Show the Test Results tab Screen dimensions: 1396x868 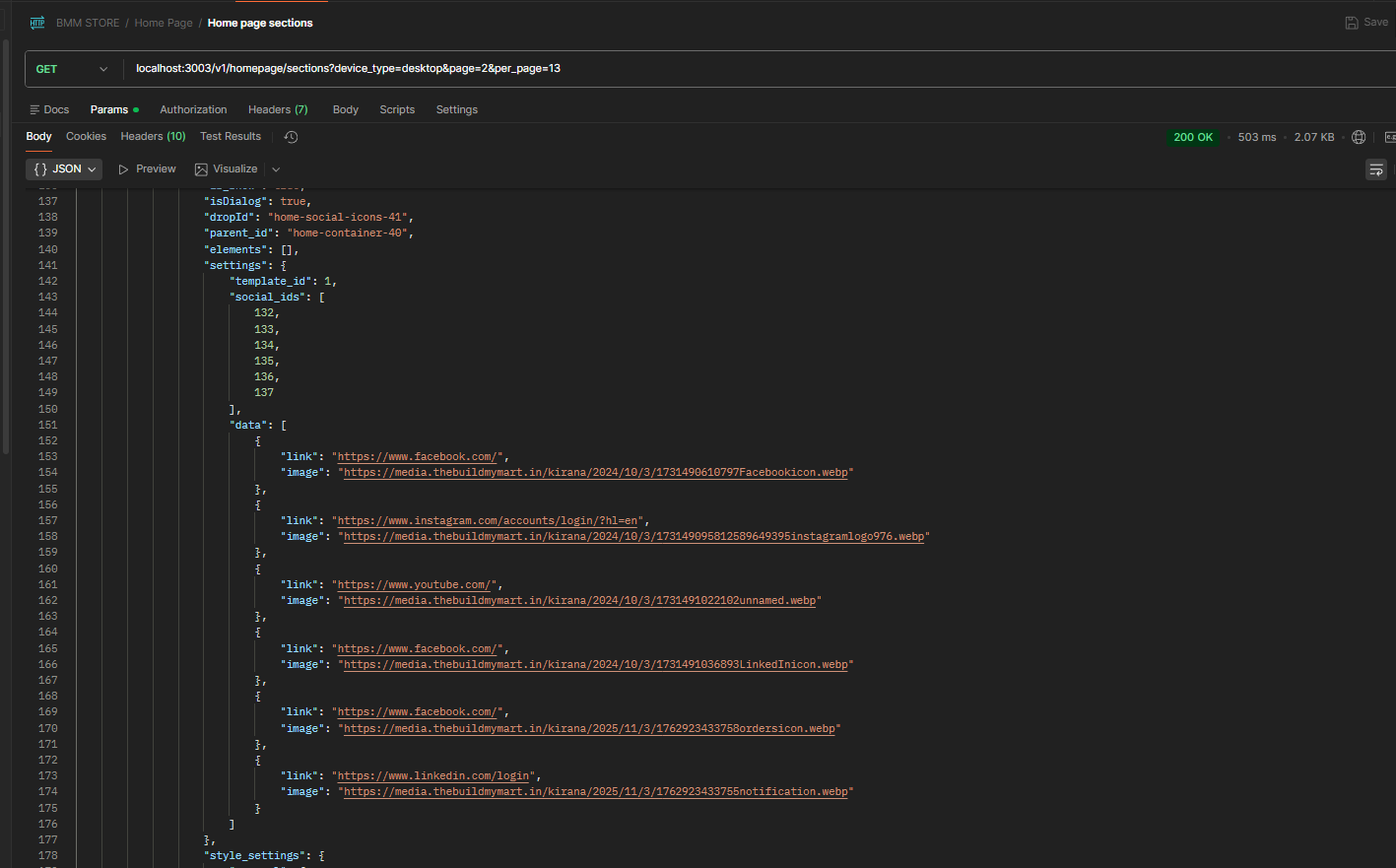coord(231,137)
